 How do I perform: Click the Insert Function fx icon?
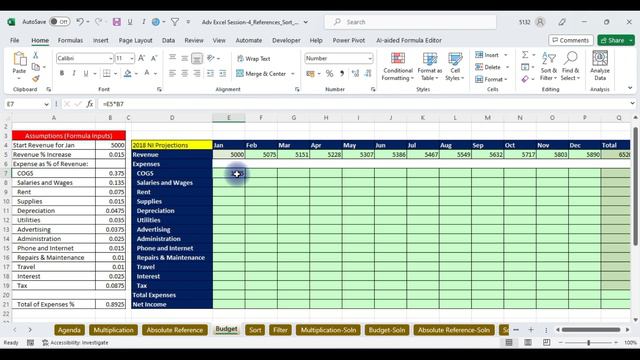click(x=90, y=104)
